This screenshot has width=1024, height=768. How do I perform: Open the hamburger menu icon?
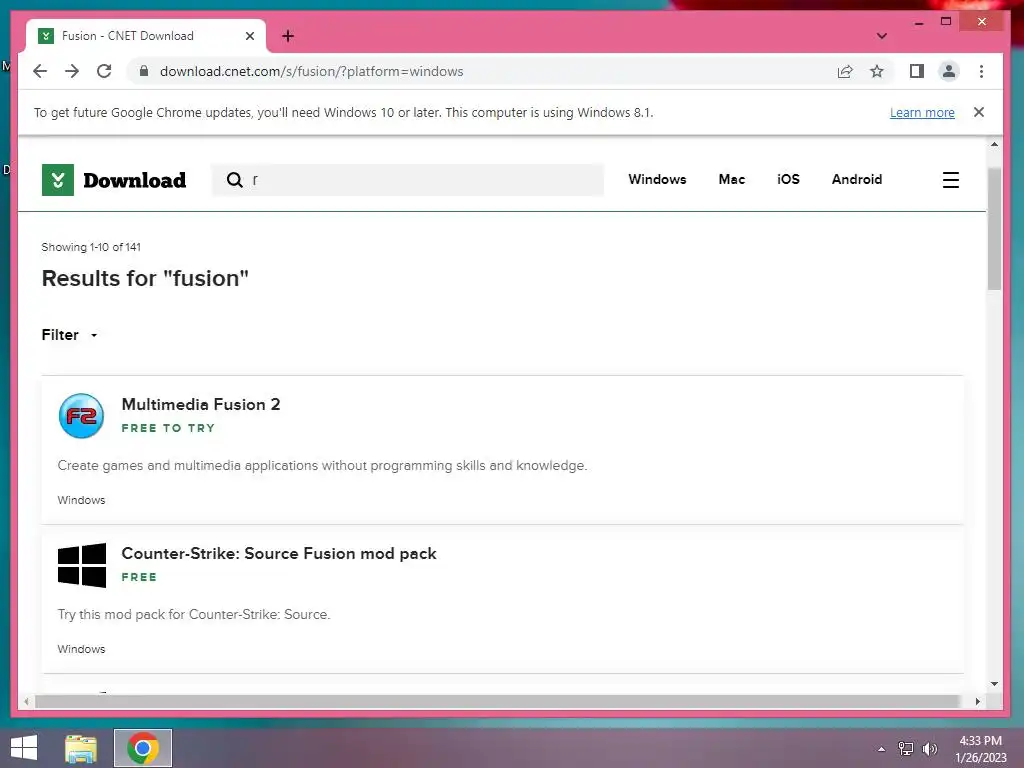pos(951,180)
